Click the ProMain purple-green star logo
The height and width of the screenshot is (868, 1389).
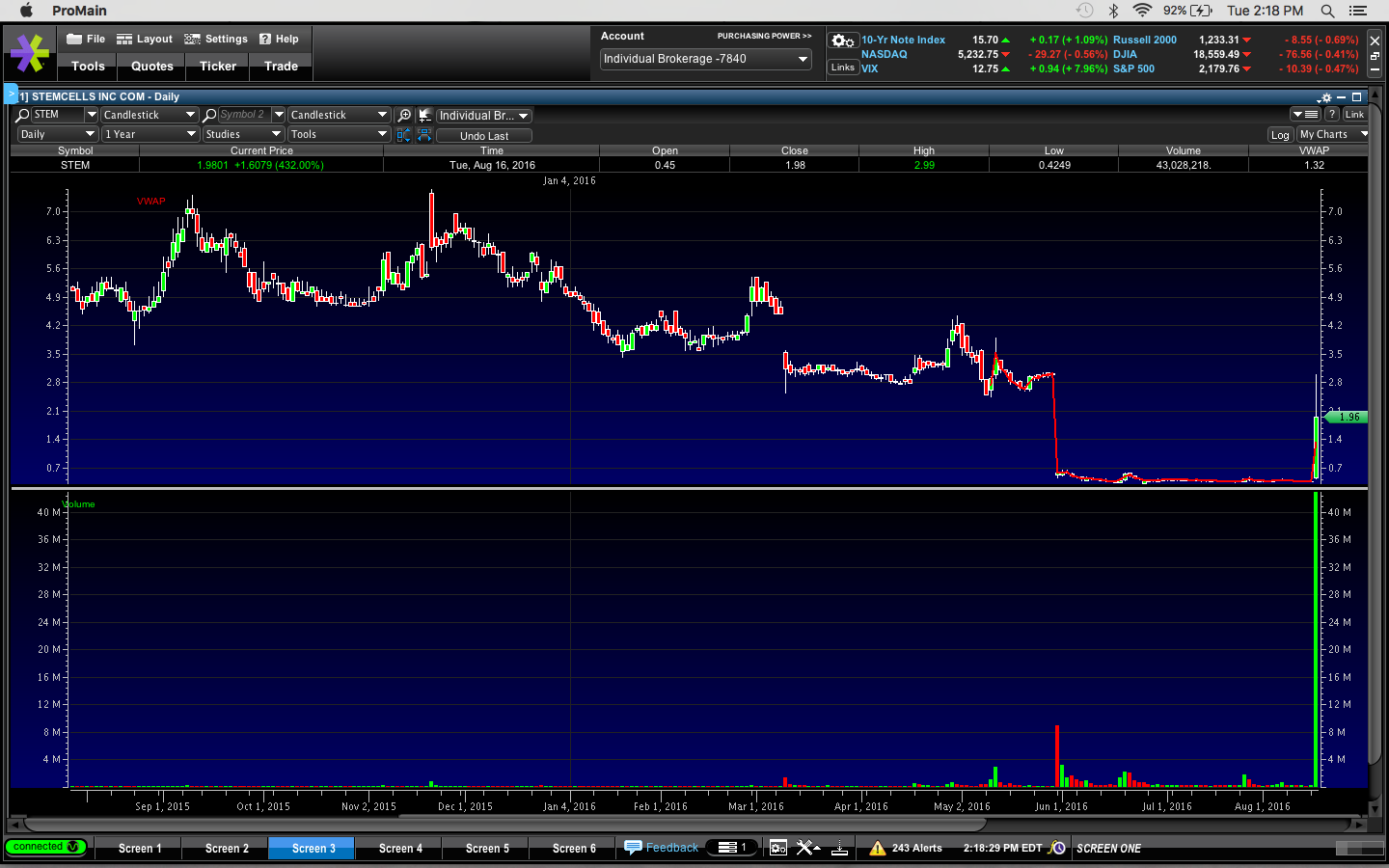[x=29, y=53]
